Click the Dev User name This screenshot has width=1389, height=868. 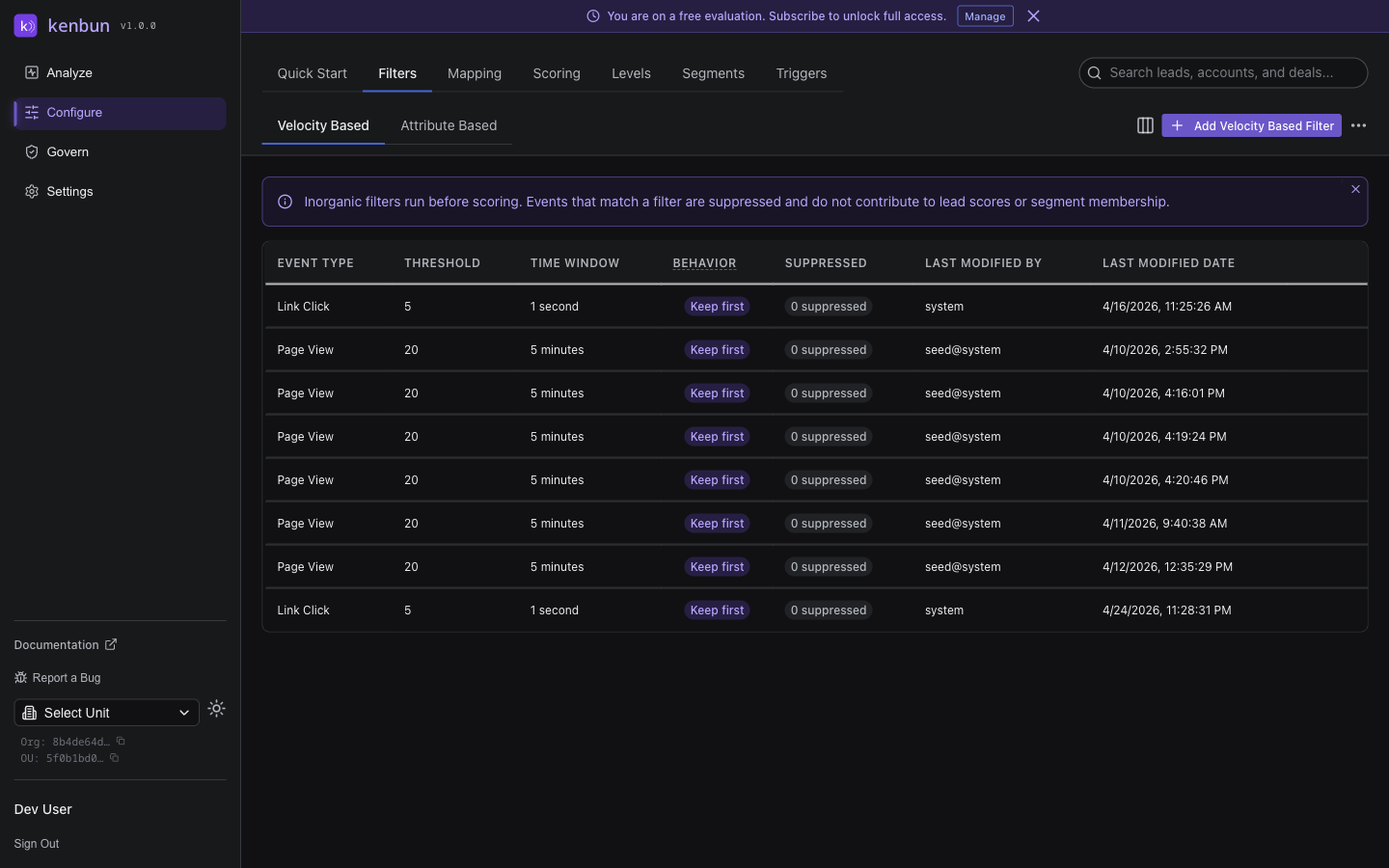pos(43,809)
